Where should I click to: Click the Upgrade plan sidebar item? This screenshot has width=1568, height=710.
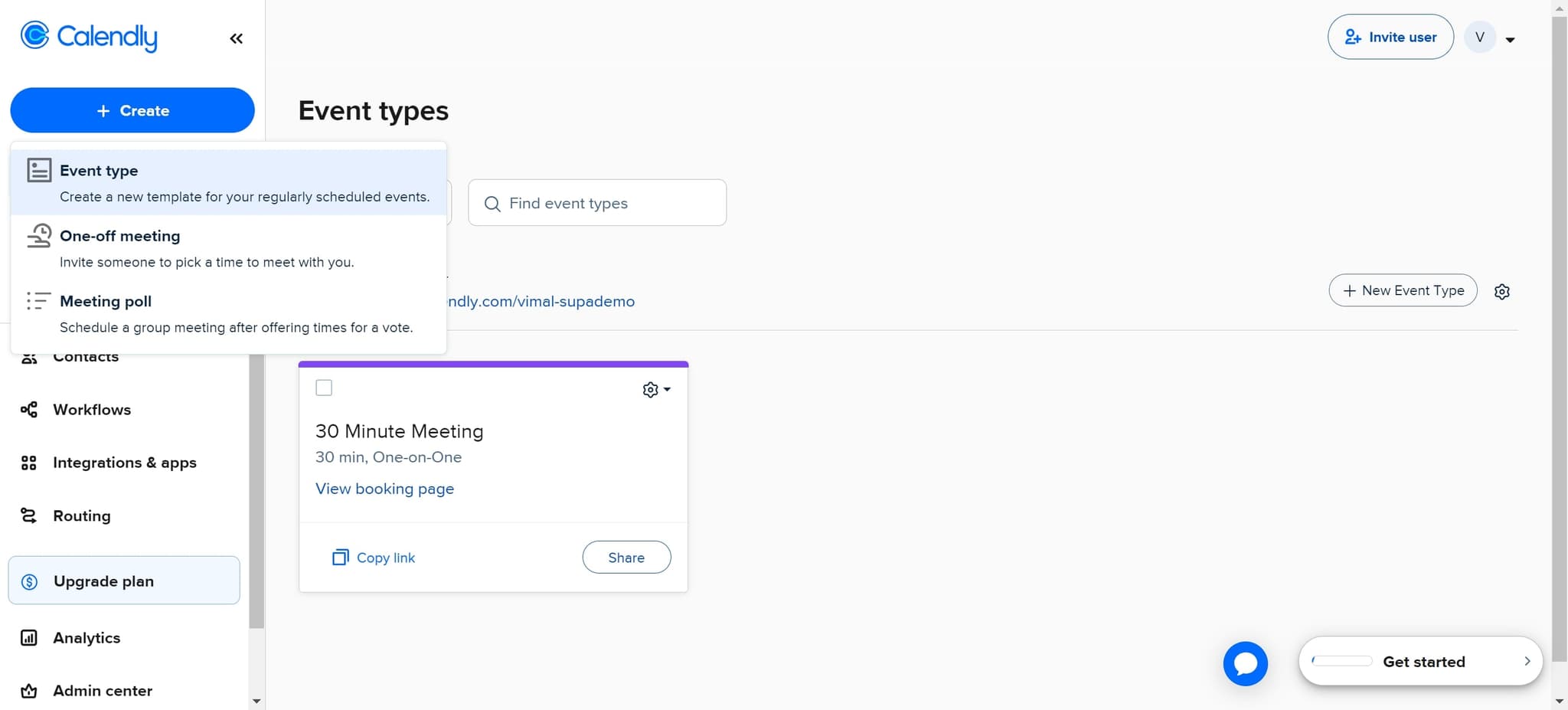(103, 581)
